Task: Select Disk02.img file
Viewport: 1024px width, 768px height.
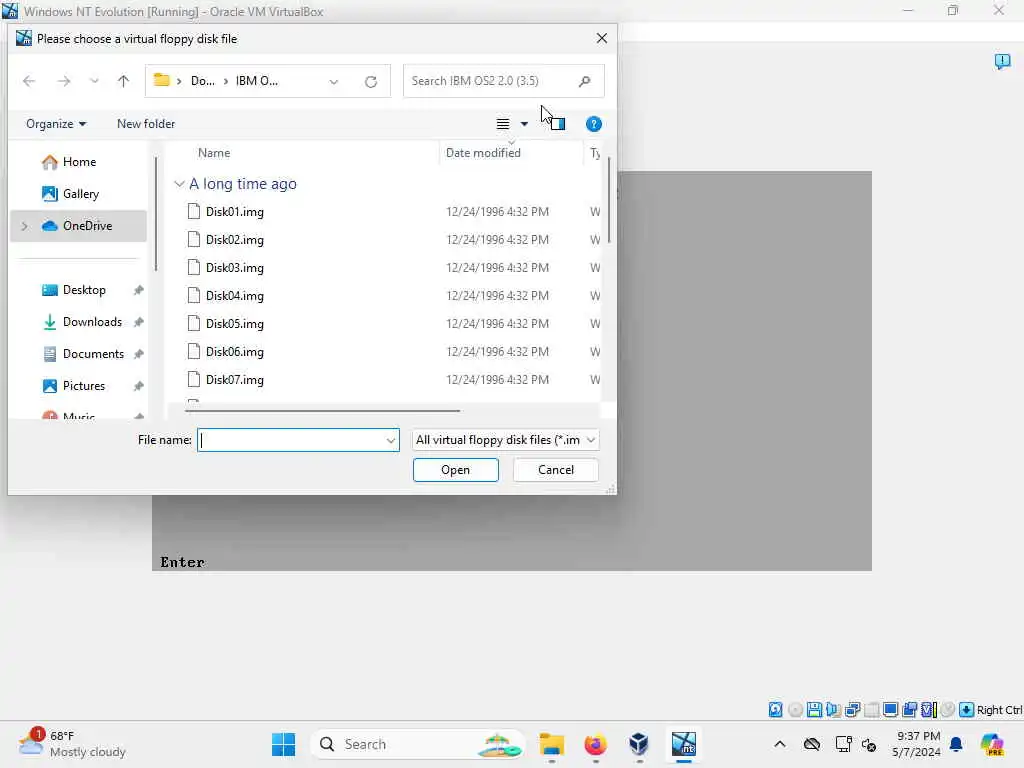Action: (x=234, y=240)
